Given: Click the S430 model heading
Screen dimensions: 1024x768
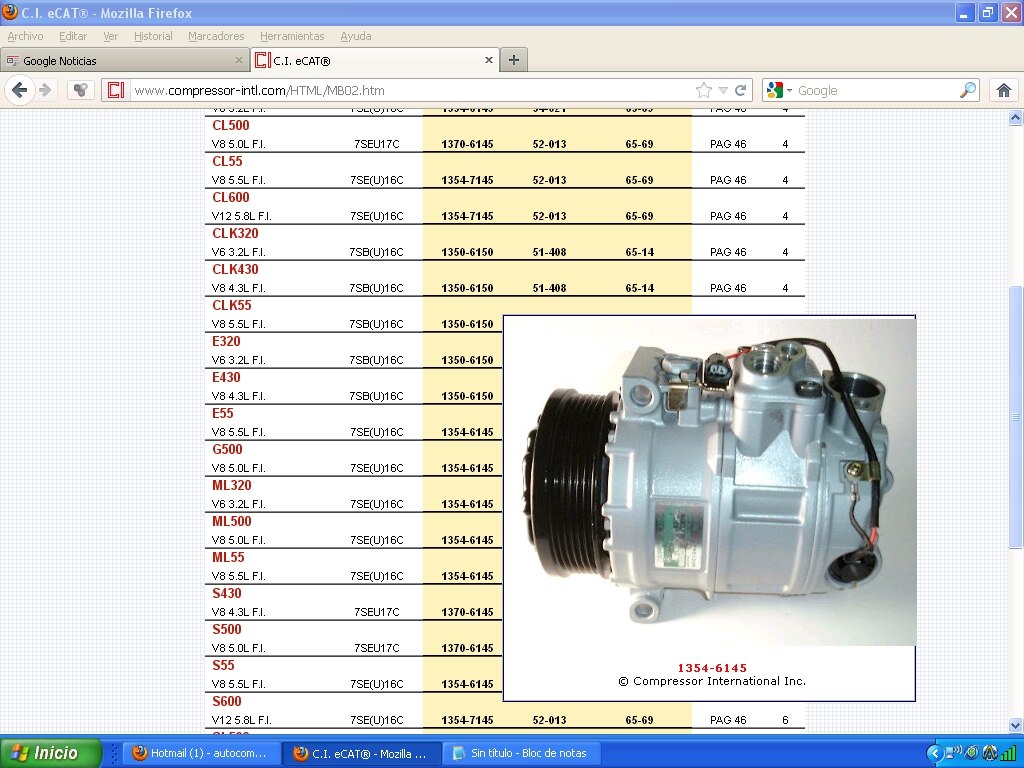Looking at the screenshot, I should click(x=227, y=593).
